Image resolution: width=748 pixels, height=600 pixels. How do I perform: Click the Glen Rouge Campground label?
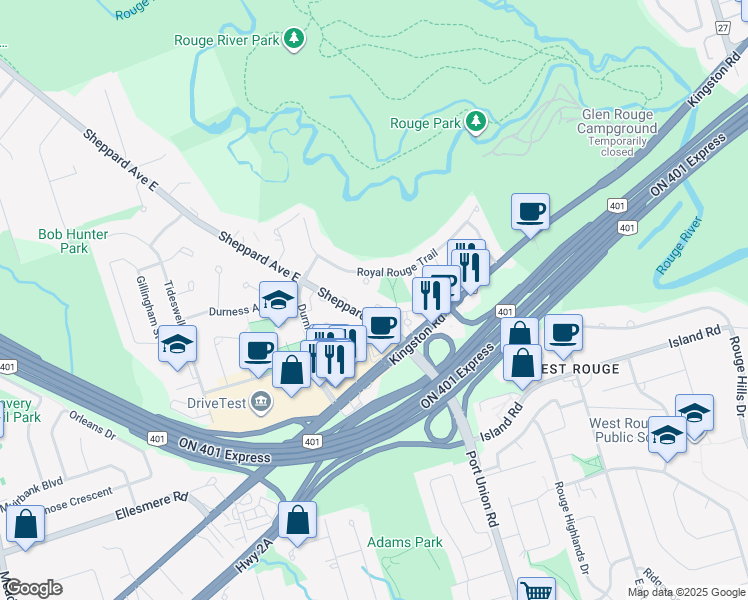click(617, 121)
